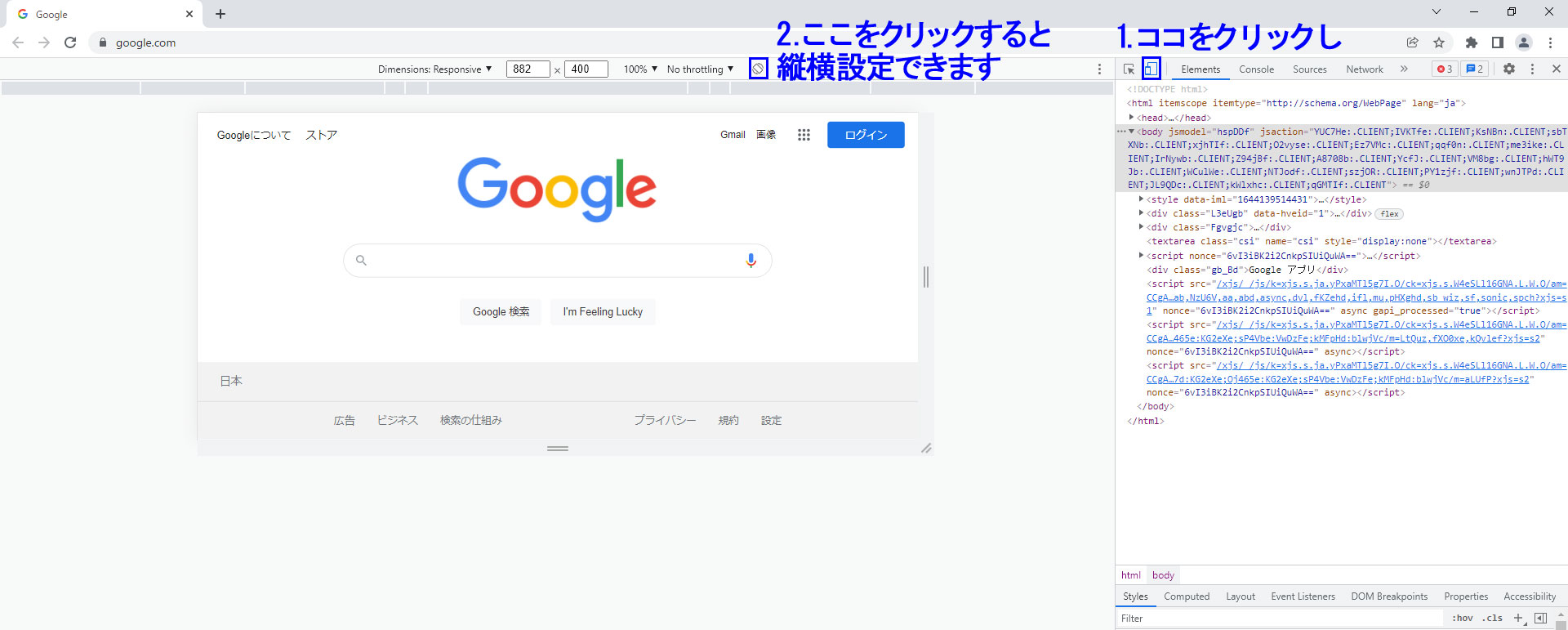Open the Gmail link
Screen dimensions: 1568x630
[x=733, y=135]
